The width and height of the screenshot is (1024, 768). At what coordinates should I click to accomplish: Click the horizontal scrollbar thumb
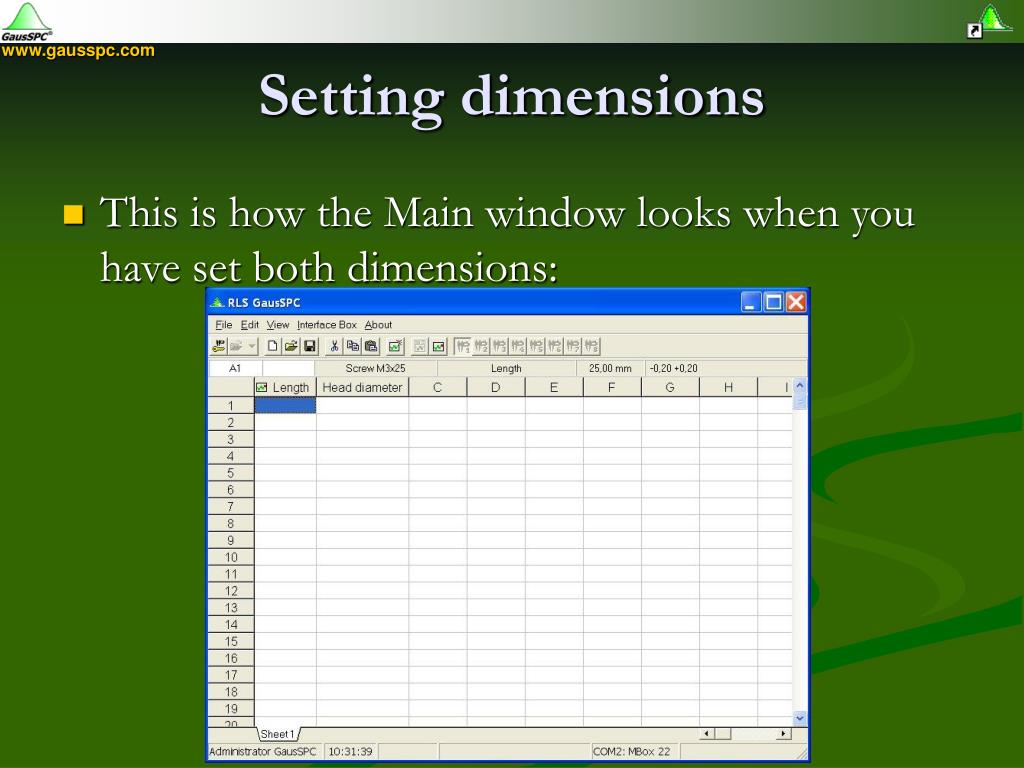tap(723, 734)
